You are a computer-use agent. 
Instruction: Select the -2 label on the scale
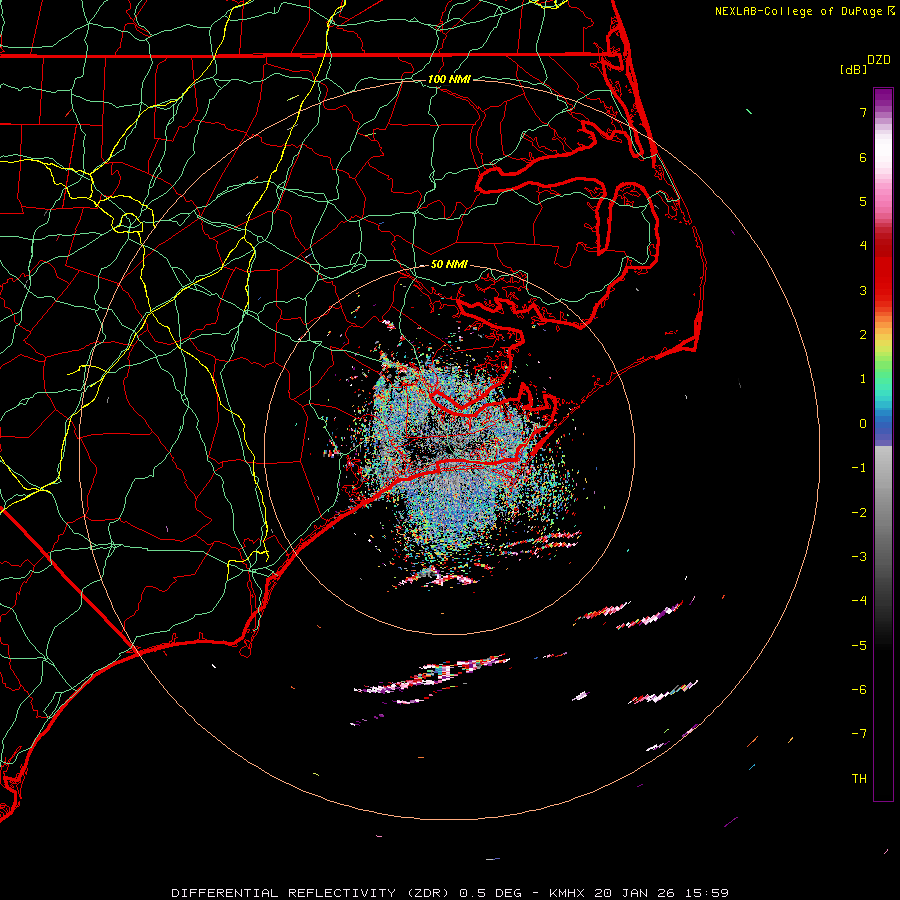[x=859, y=513]
